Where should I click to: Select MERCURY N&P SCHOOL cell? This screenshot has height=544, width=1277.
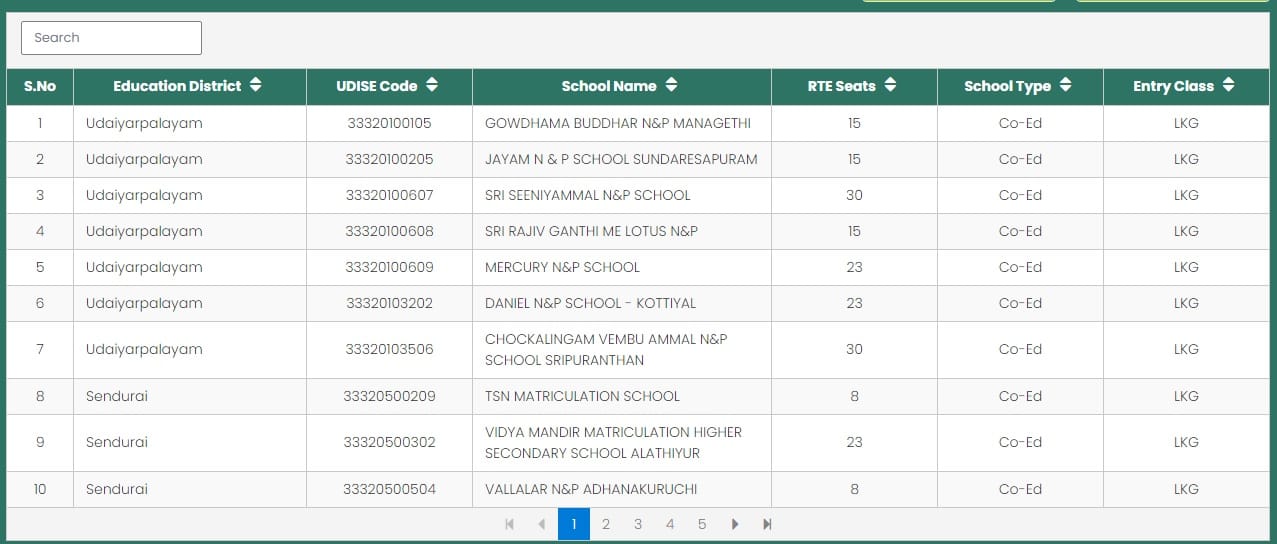[562, 267]
